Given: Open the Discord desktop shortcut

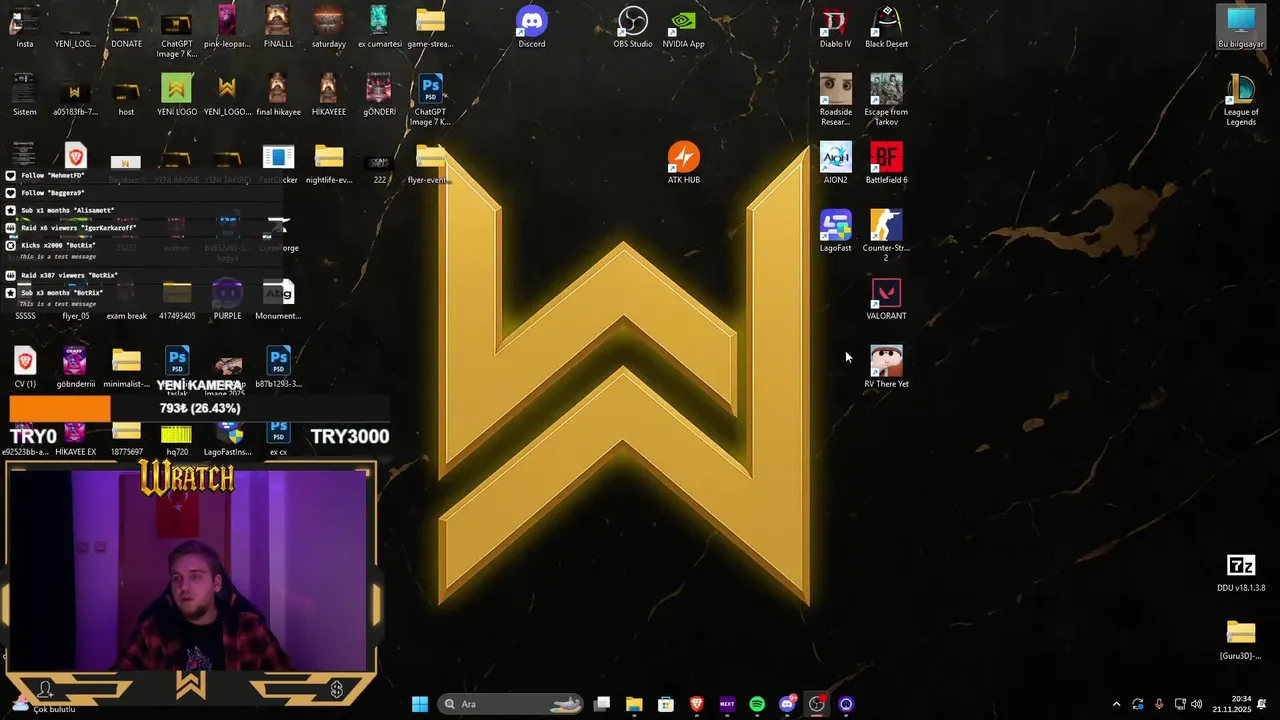Looking at the screenshot, I should pyautogui.click(x=532, y=27).
